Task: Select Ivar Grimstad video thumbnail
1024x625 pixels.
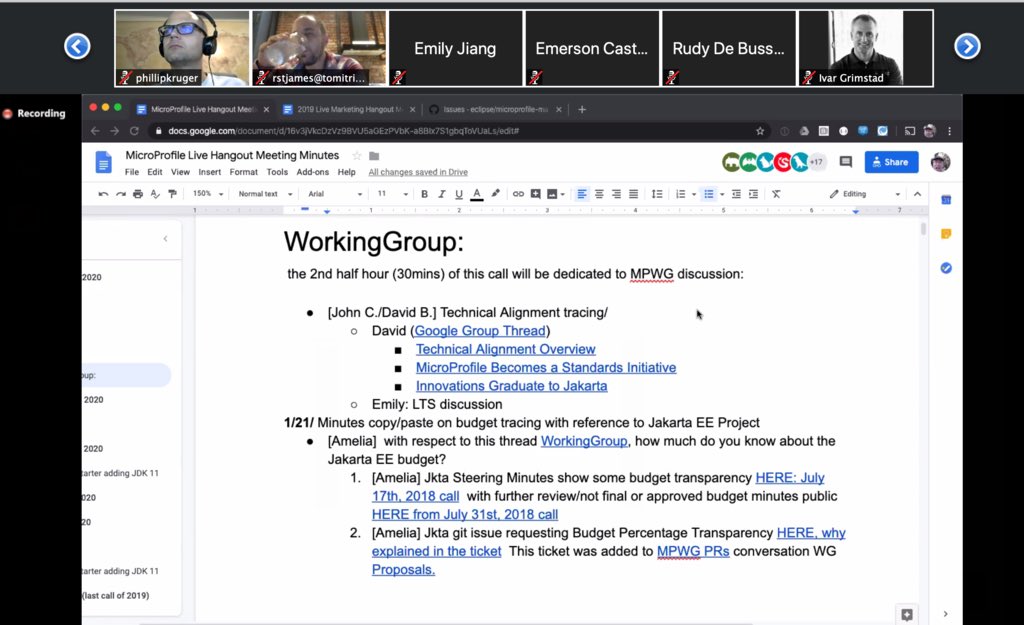Action: [x=866, y=48]
